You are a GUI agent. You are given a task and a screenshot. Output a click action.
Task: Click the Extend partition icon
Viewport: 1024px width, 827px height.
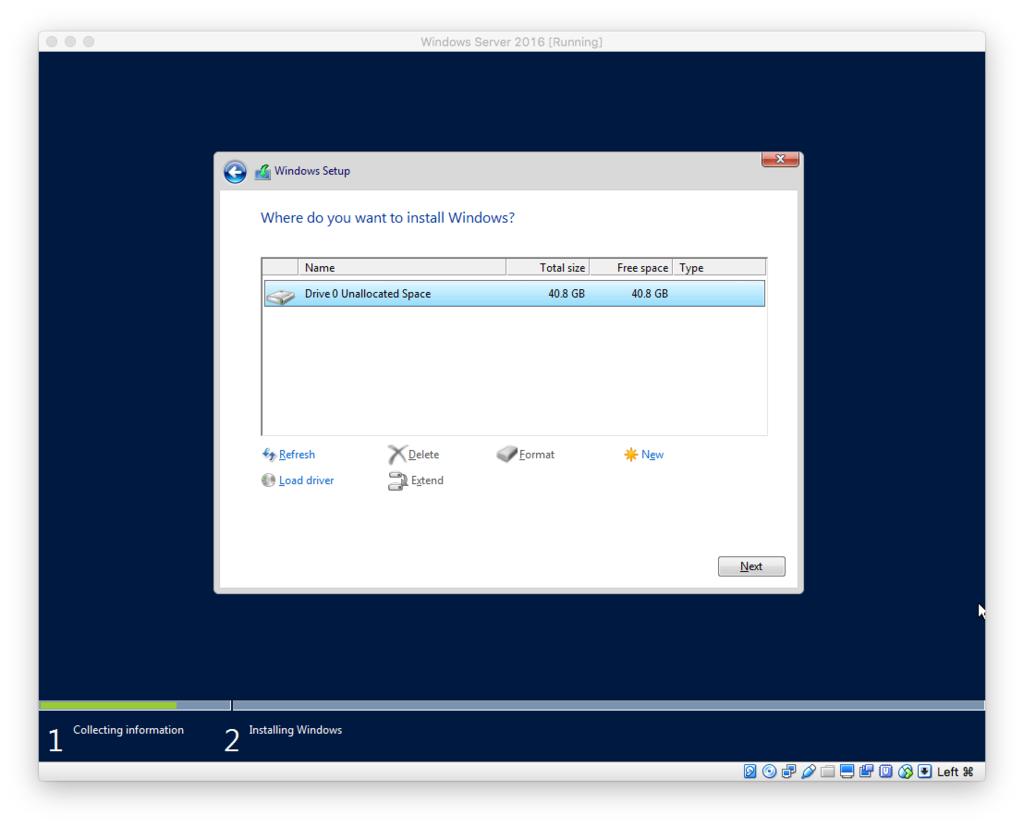[398, 481]
